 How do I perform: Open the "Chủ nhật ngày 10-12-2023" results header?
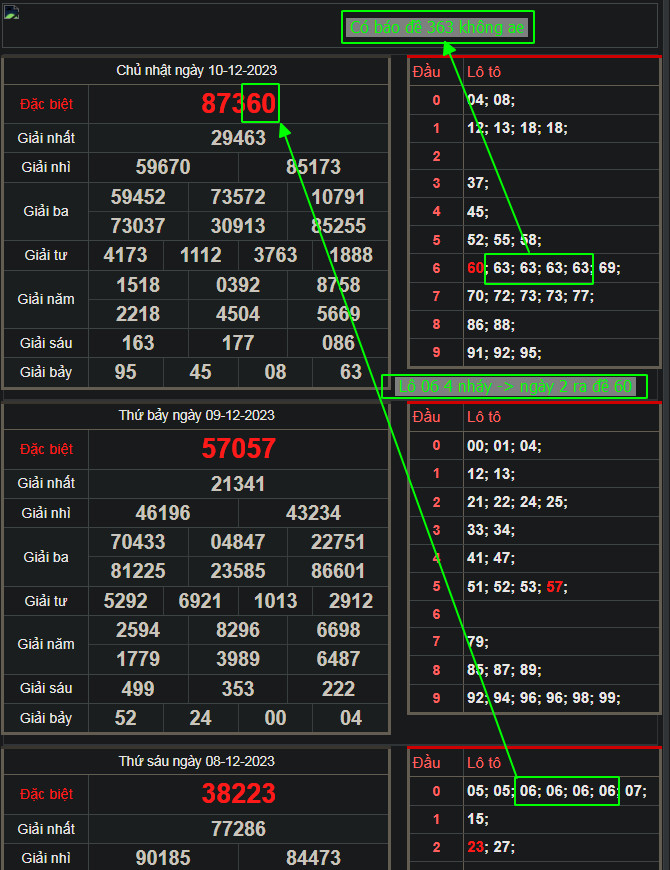(x=196, y=70)
